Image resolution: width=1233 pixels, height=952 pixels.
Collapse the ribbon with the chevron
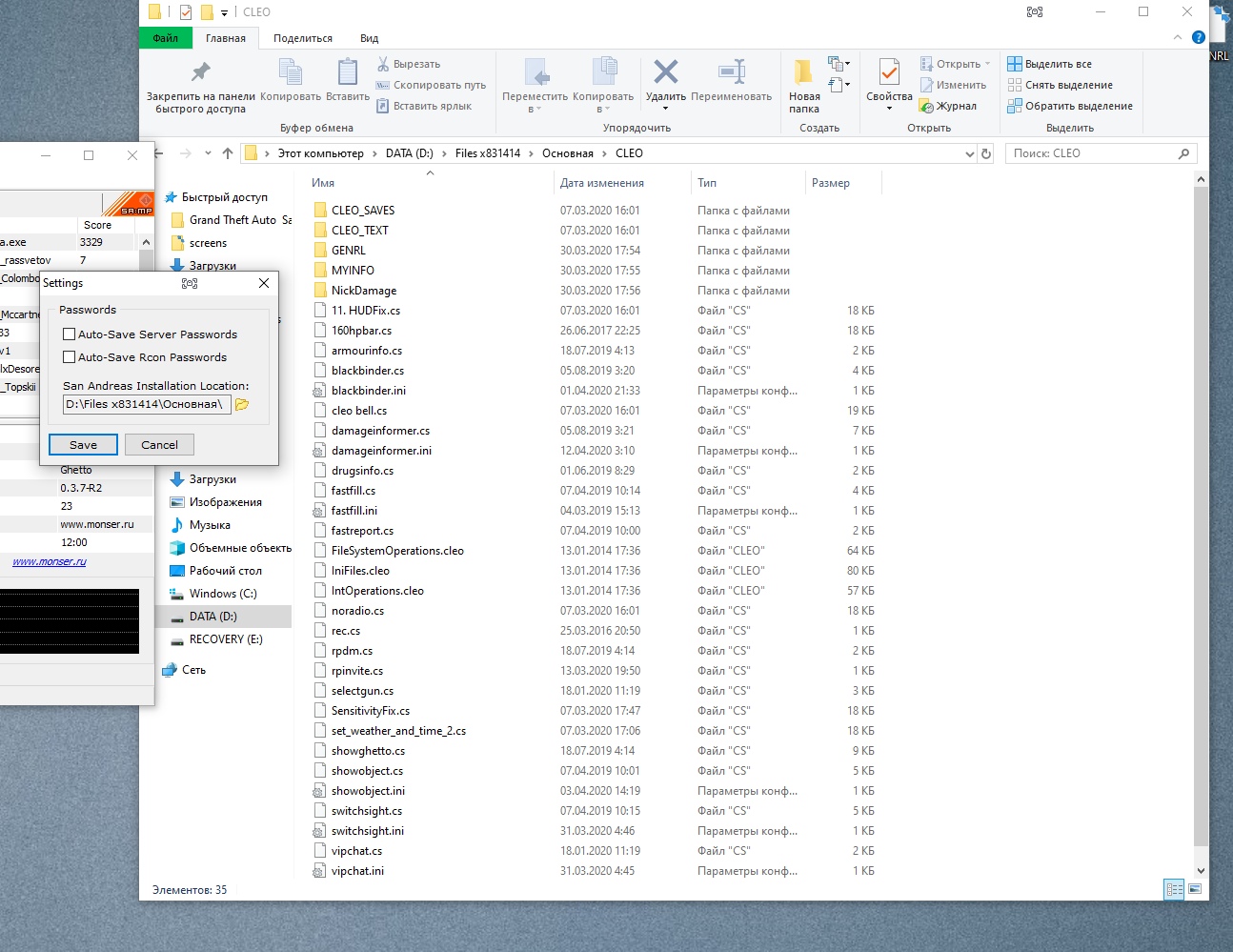tap(1178, 38)
